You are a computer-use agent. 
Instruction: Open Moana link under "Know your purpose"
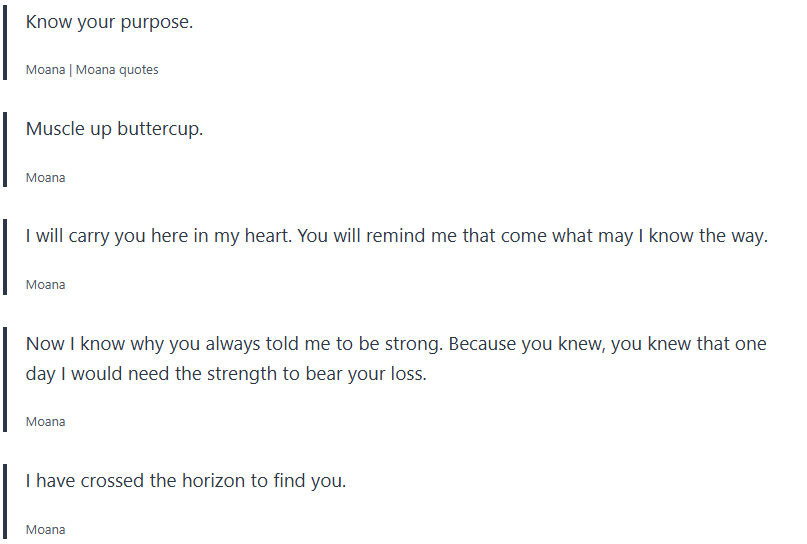point(45,70)
